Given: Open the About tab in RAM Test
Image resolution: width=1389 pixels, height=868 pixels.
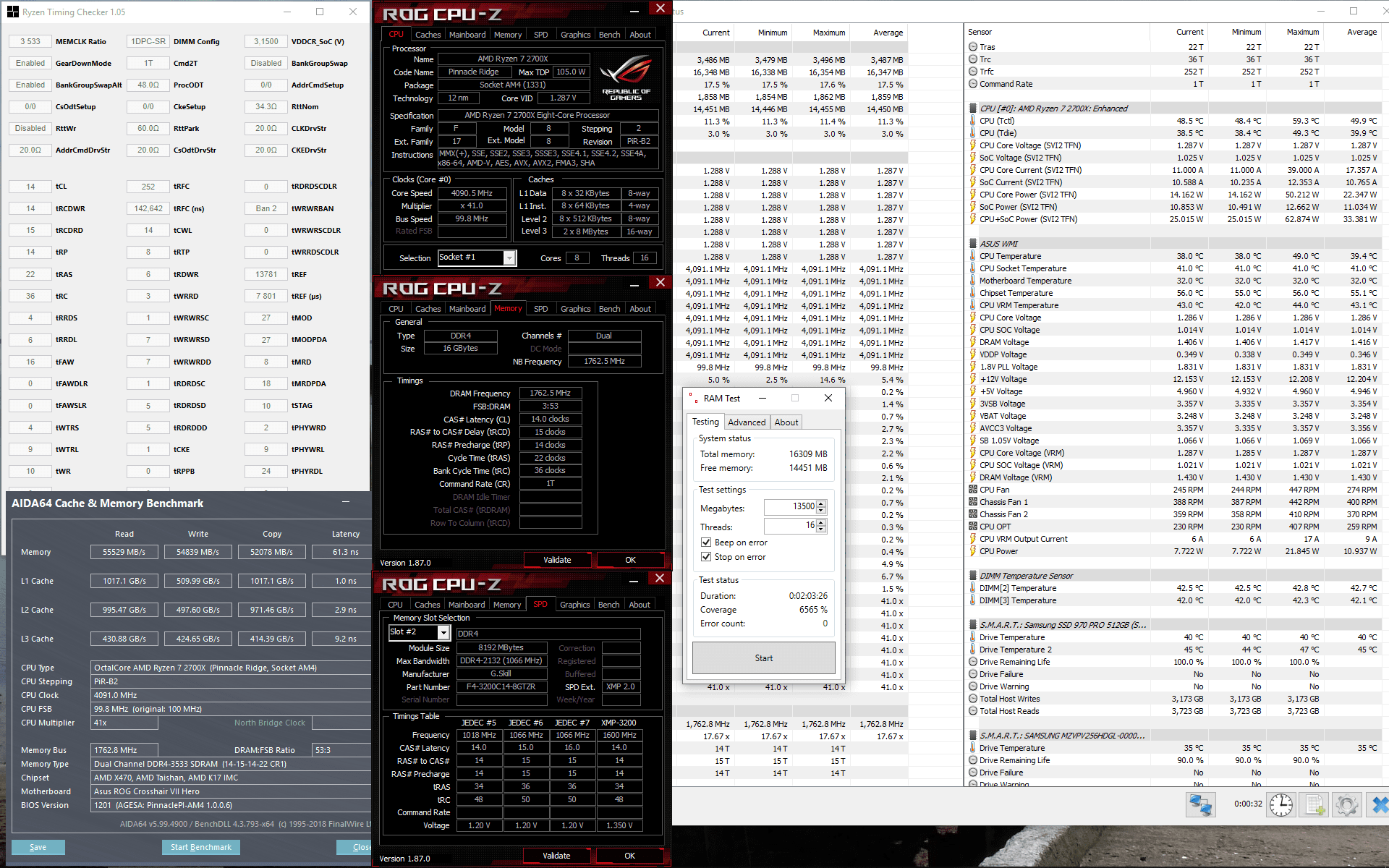Looking at the screenshot, I should click(x=786, y=422).
